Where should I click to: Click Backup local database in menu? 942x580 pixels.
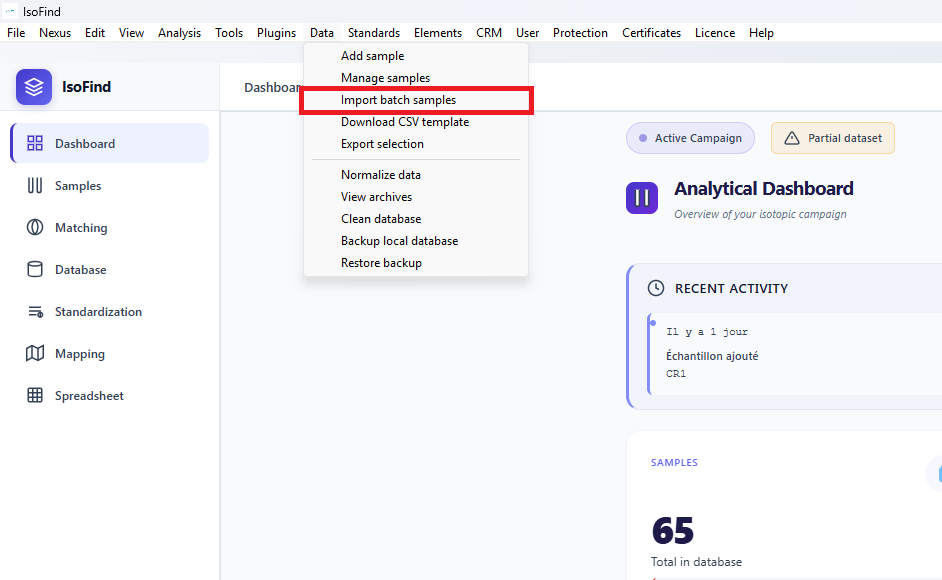pyautogui.click(x=399, y=241)
